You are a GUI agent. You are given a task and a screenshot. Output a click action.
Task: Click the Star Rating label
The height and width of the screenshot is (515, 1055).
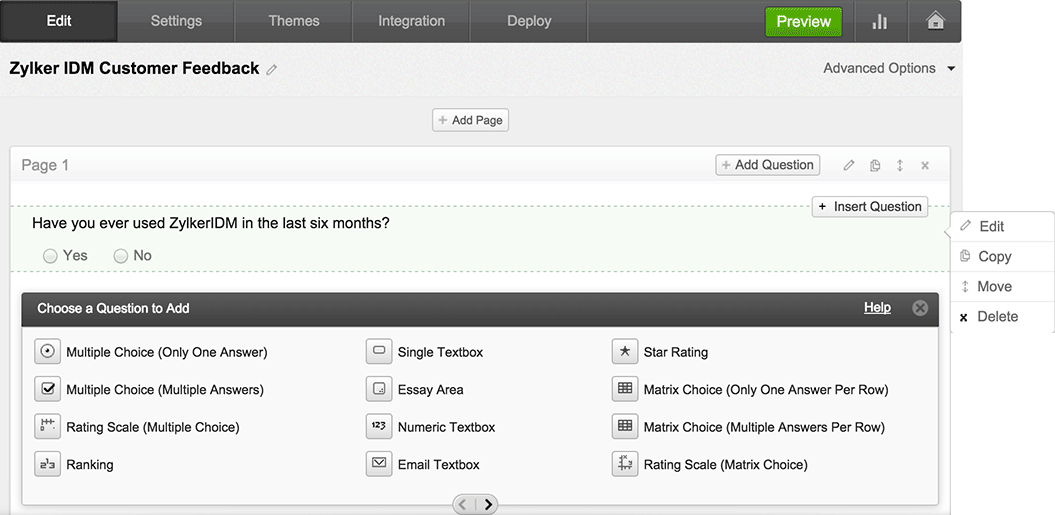click(676, 352)
